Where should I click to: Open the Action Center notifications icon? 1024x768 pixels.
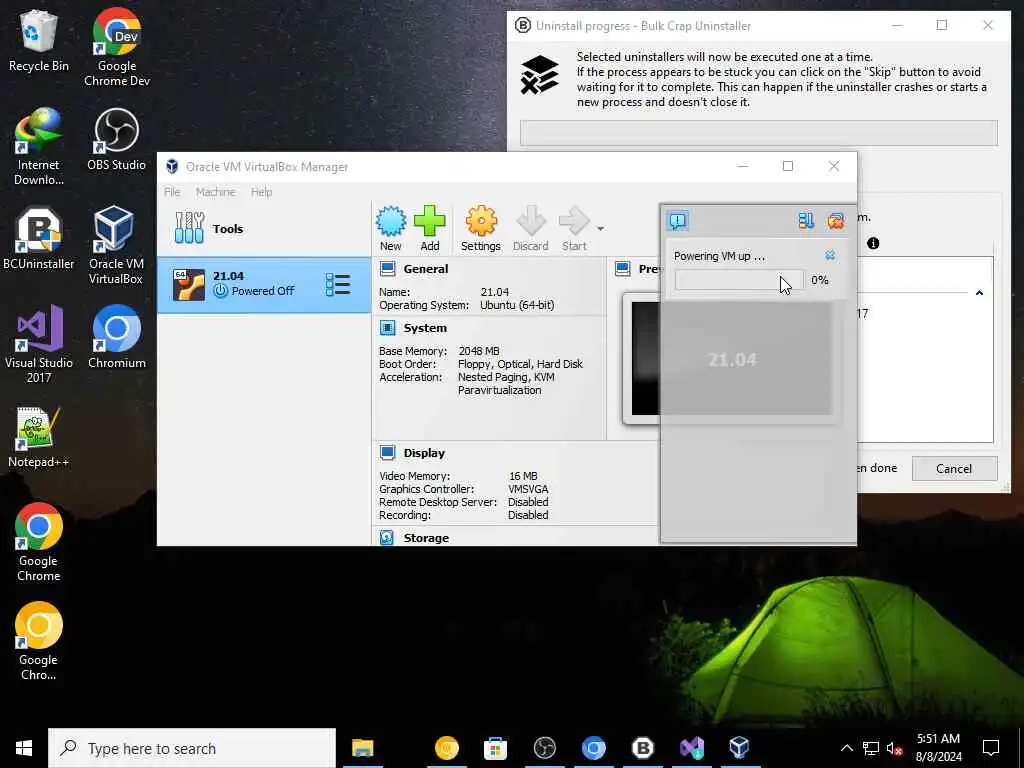tap(991, 748)
